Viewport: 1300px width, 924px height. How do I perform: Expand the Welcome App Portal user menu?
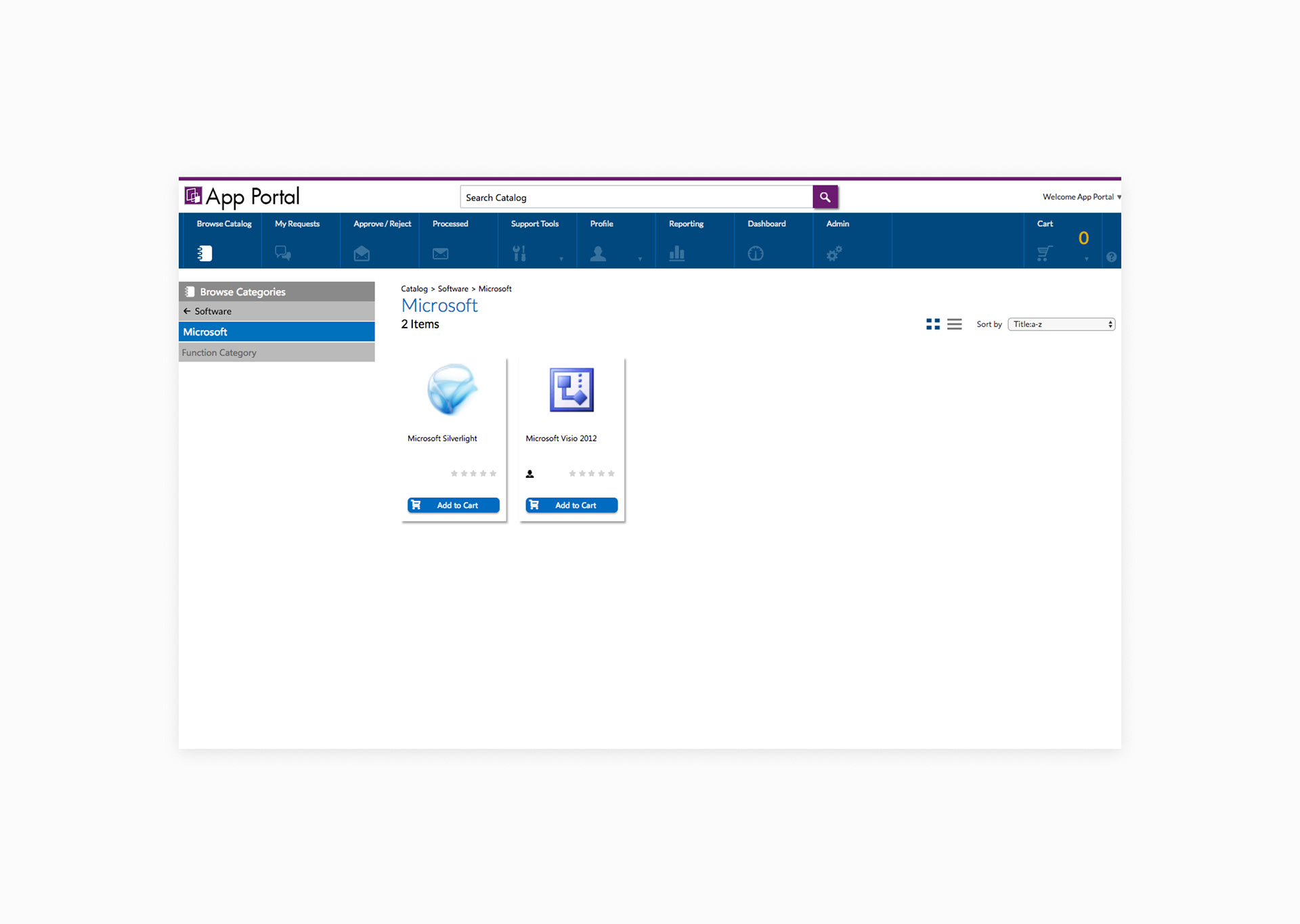[x=1081, y=197]
